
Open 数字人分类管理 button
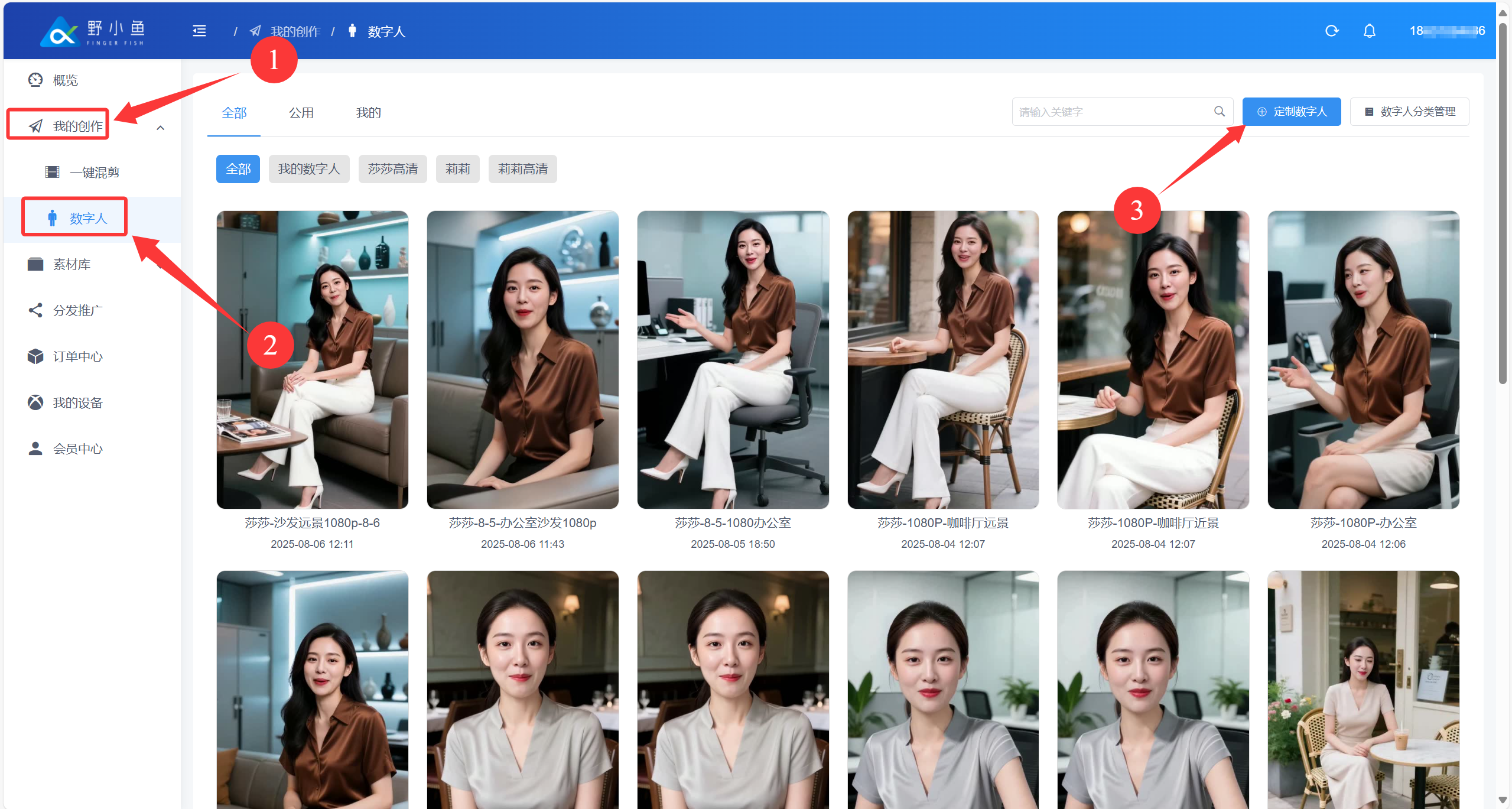click(1409, 111)
